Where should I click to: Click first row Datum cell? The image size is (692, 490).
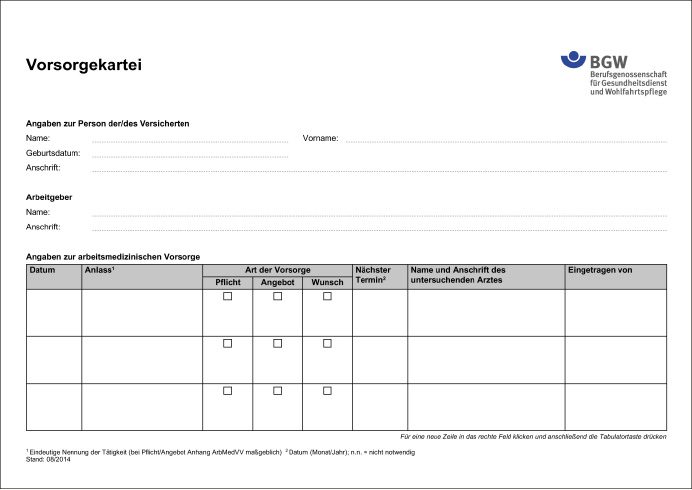pyautogui.click(x=54, y=312)
